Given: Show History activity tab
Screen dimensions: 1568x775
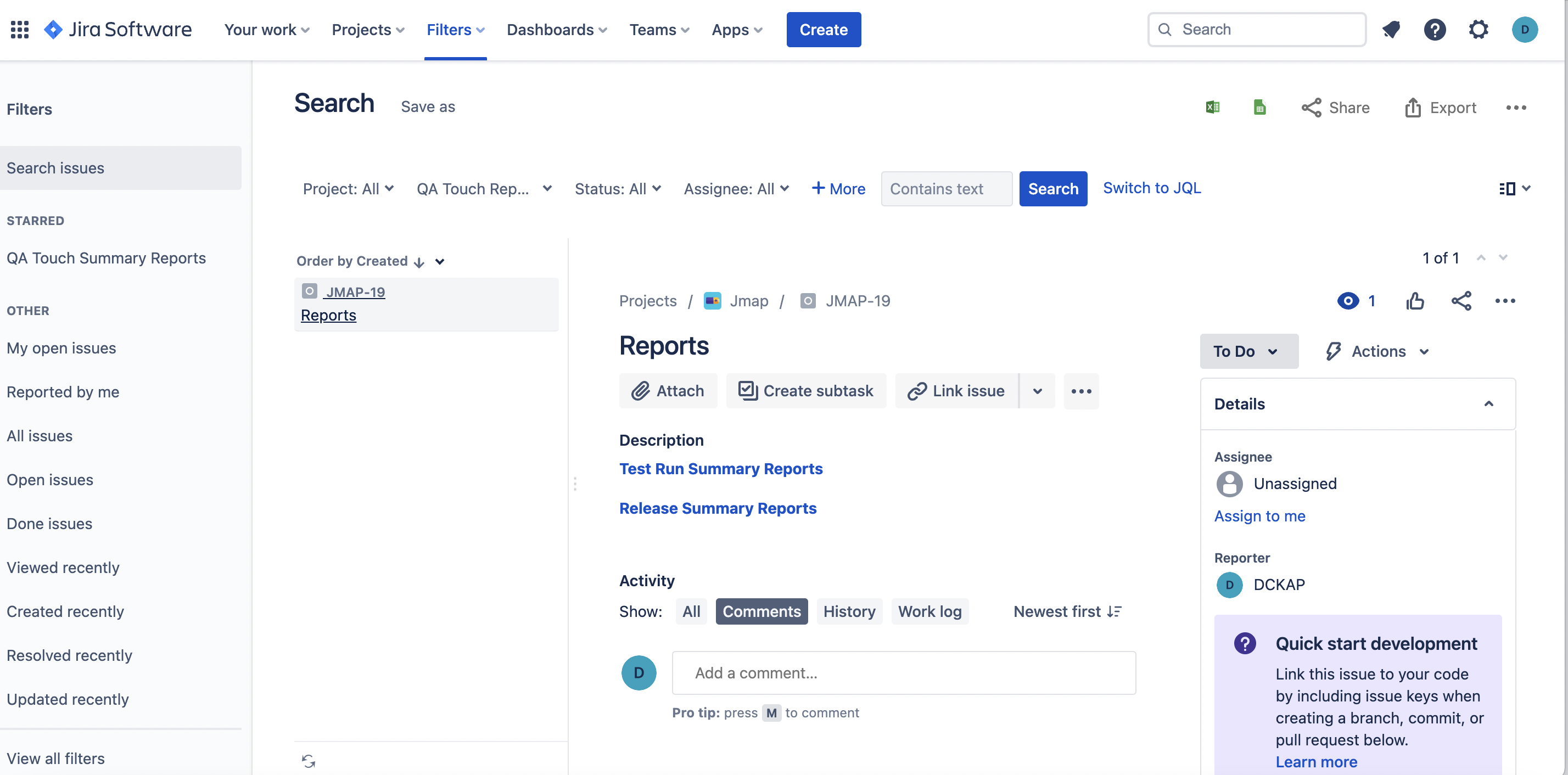Looking at the screenshot, I should [849, 611].
